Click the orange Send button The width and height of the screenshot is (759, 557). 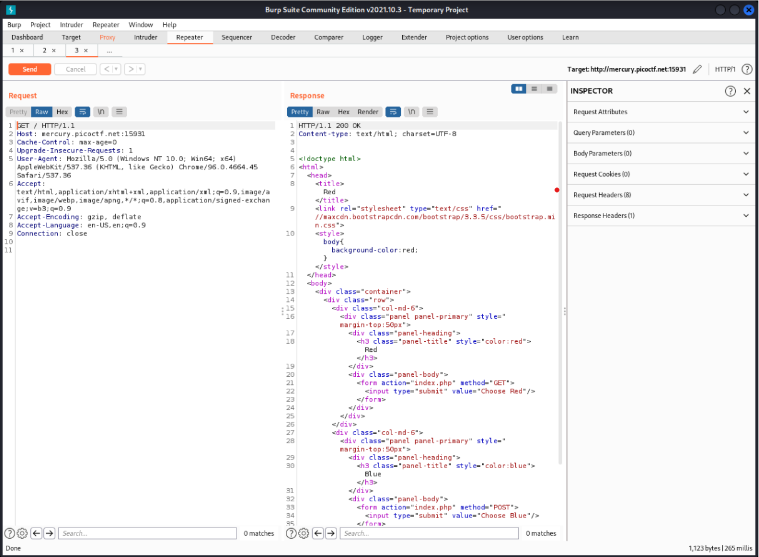tap(29, 69)
